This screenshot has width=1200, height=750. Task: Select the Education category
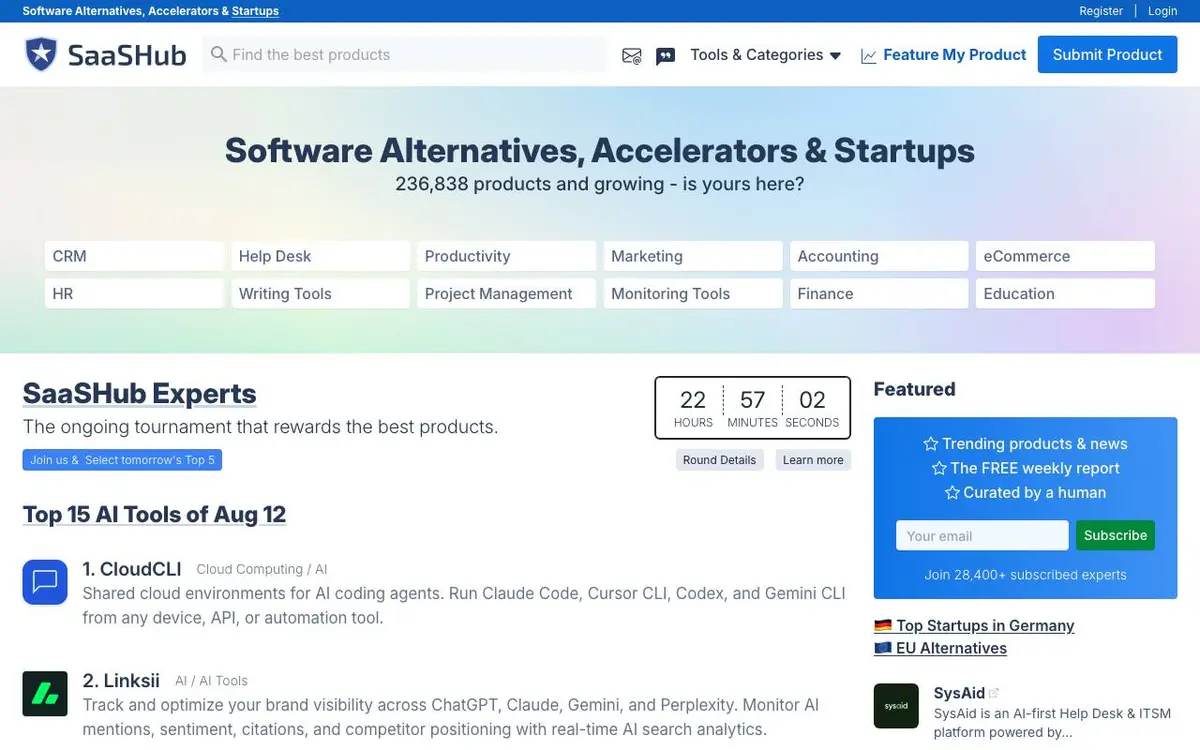pos(1065,294)
